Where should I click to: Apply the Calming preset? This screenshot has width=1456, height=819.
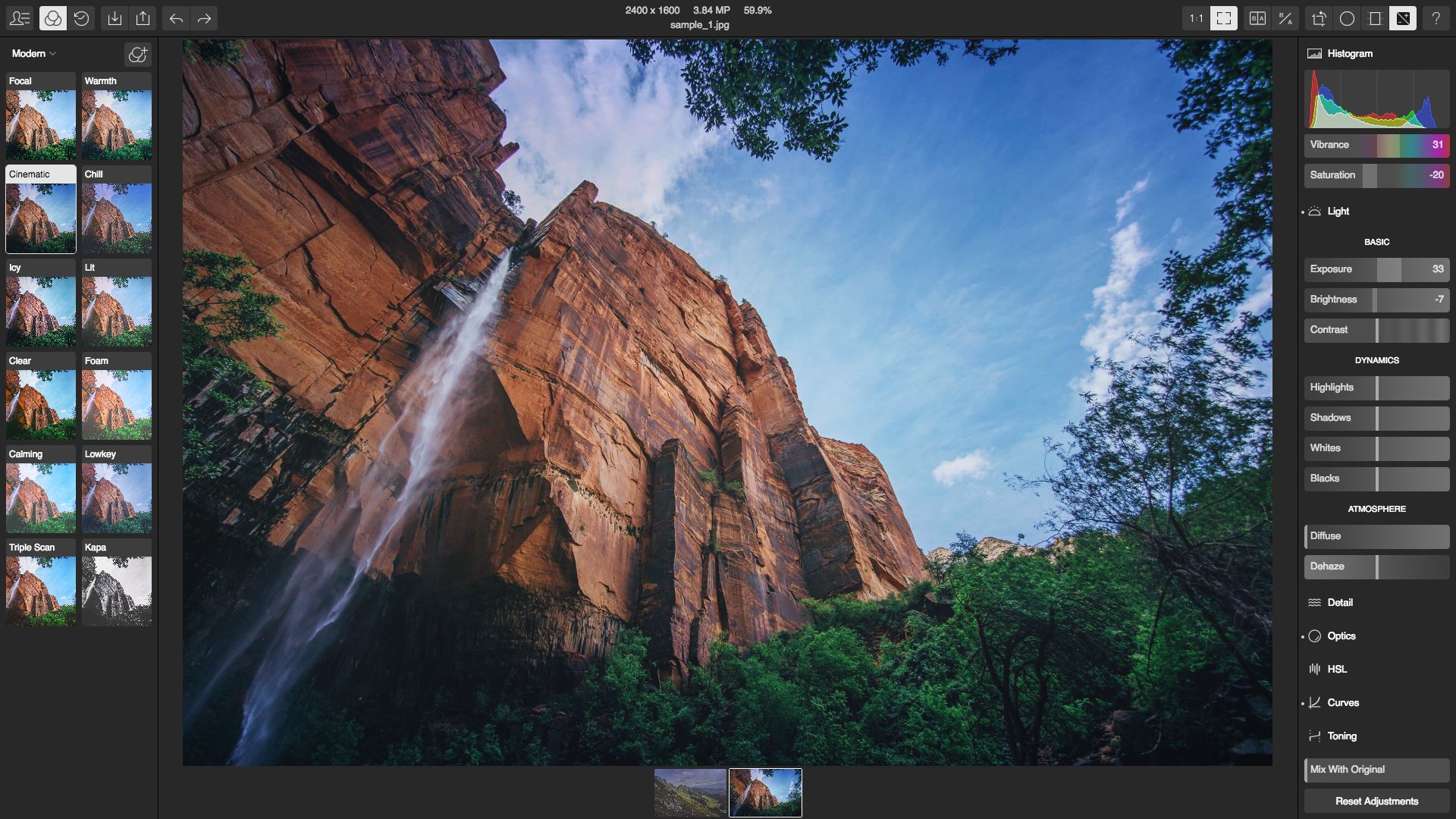pos(41,489)
